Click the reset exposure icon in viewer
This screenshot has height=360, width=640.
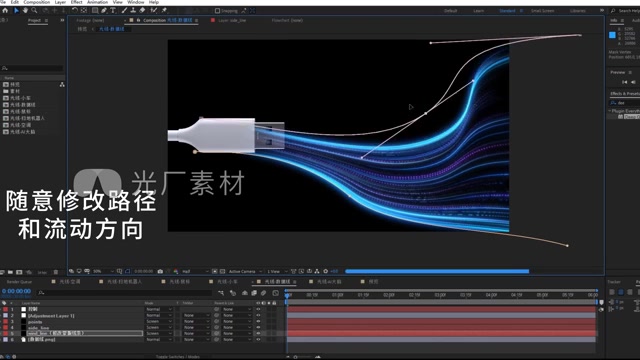pos(325,271)
